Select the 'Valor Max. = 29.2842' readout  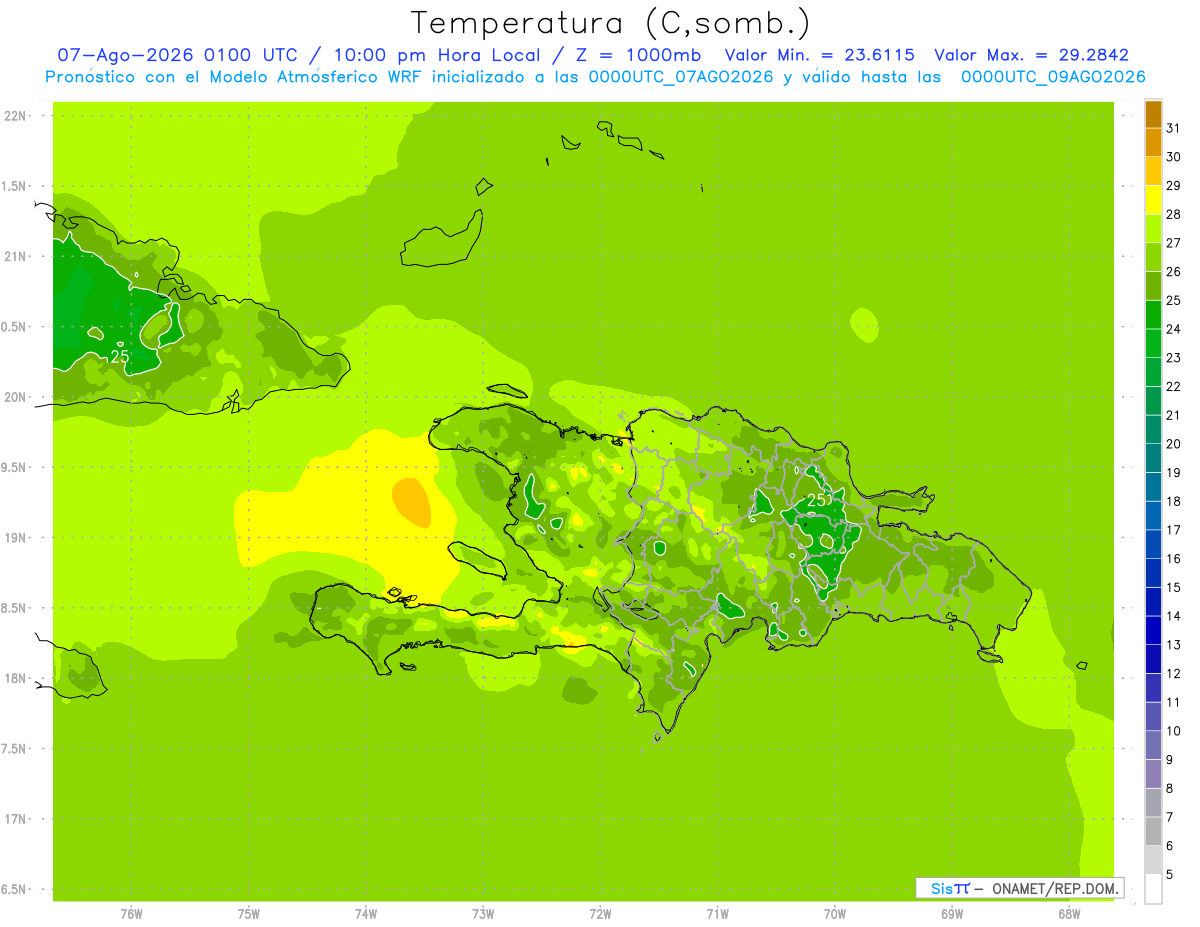tap(1032, 56)
